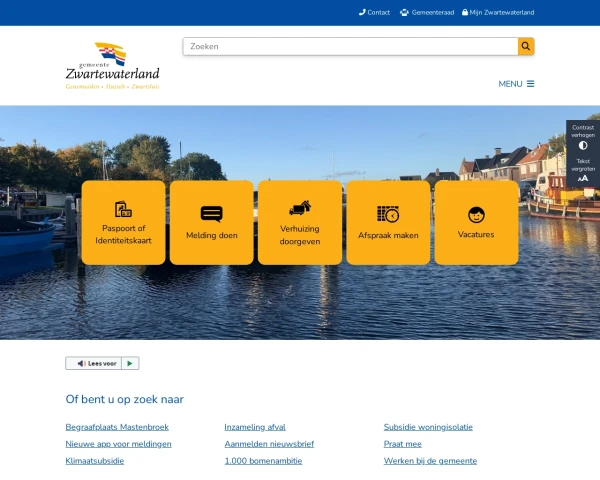The image size is (600, 480).
Task: Toggle Contrast verhogen
Action: pos(583,137)
